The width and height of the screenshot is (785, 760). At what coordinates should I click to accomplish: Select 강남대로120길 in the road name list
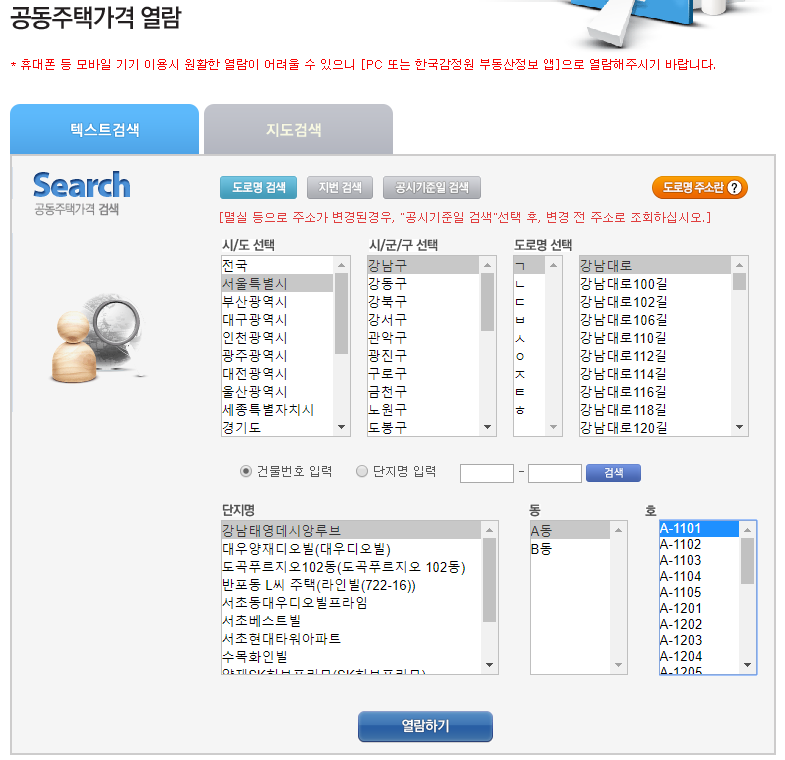(x=655, y=428)
